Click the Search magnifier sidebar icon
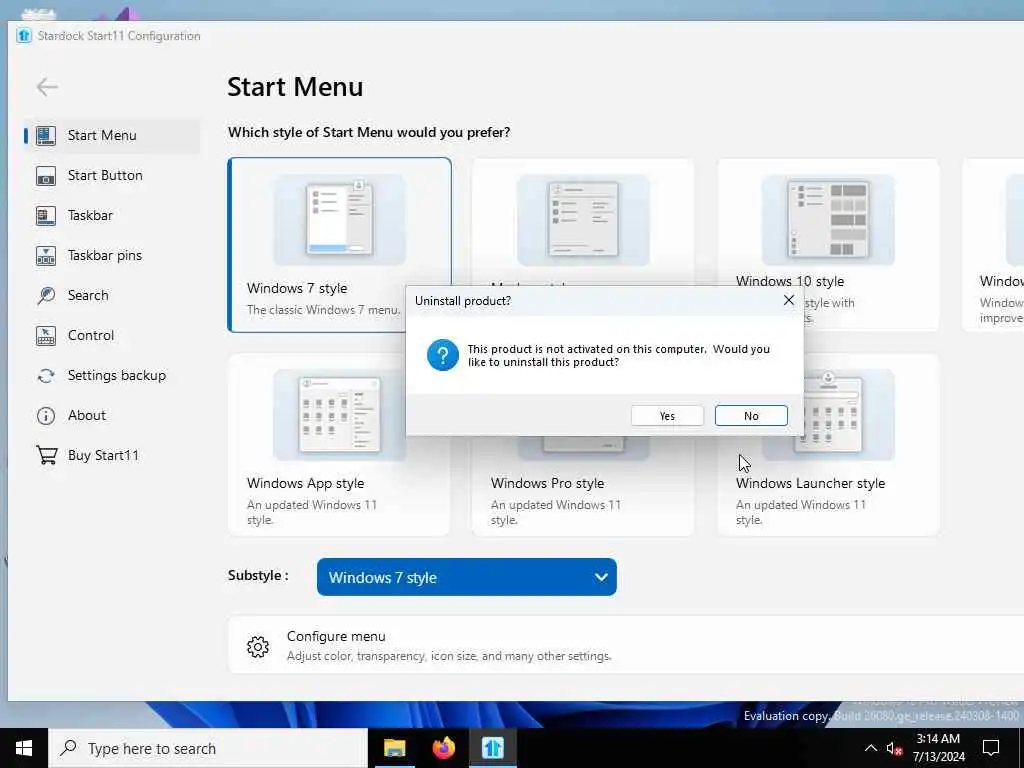Viewport: 1024px width, 768px height. click(x=46, y=295)
